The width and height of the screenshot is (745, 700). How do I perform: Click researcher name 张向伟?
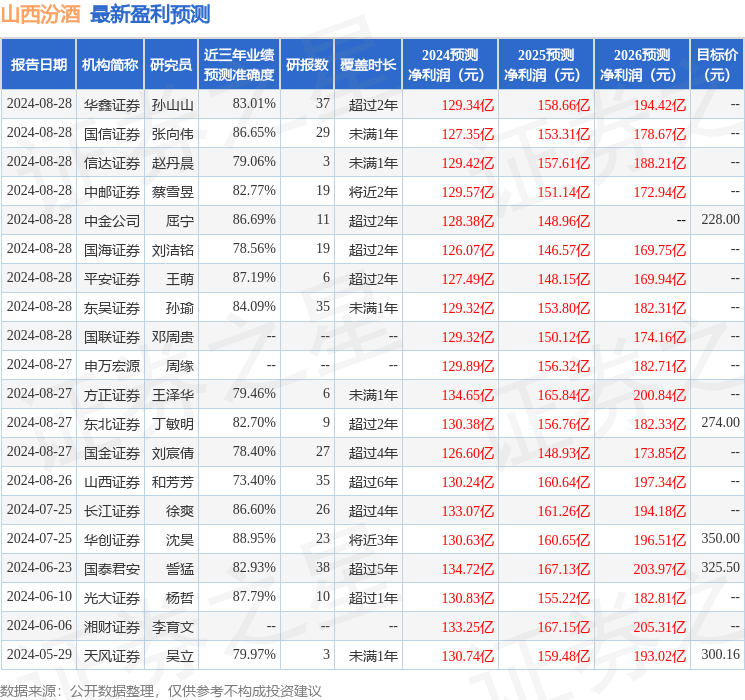[x=172, y=134]
